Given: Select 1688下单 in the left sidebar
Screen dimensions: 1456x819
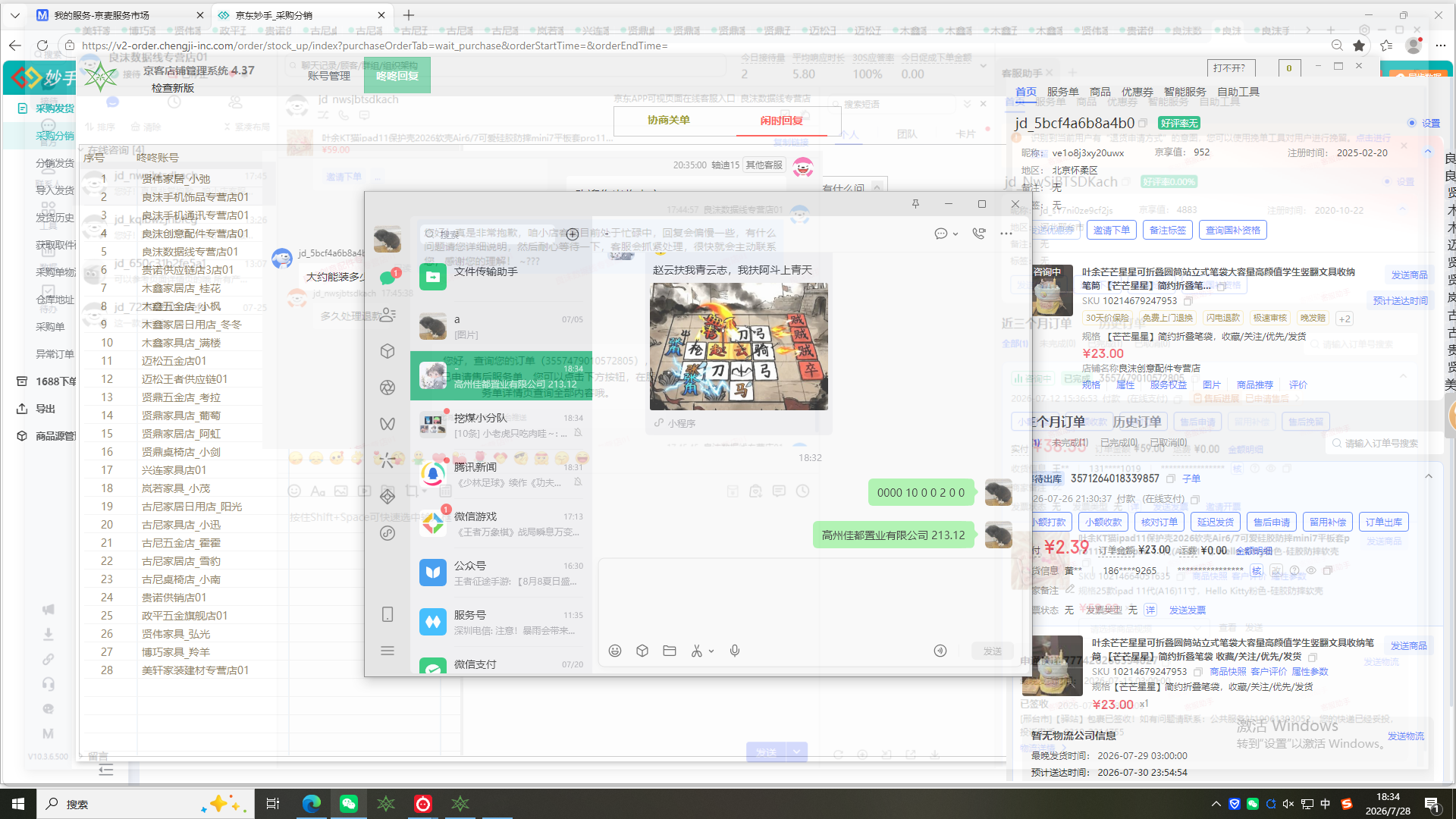Looking at the screenshot, I should click(x=56, y=381).
